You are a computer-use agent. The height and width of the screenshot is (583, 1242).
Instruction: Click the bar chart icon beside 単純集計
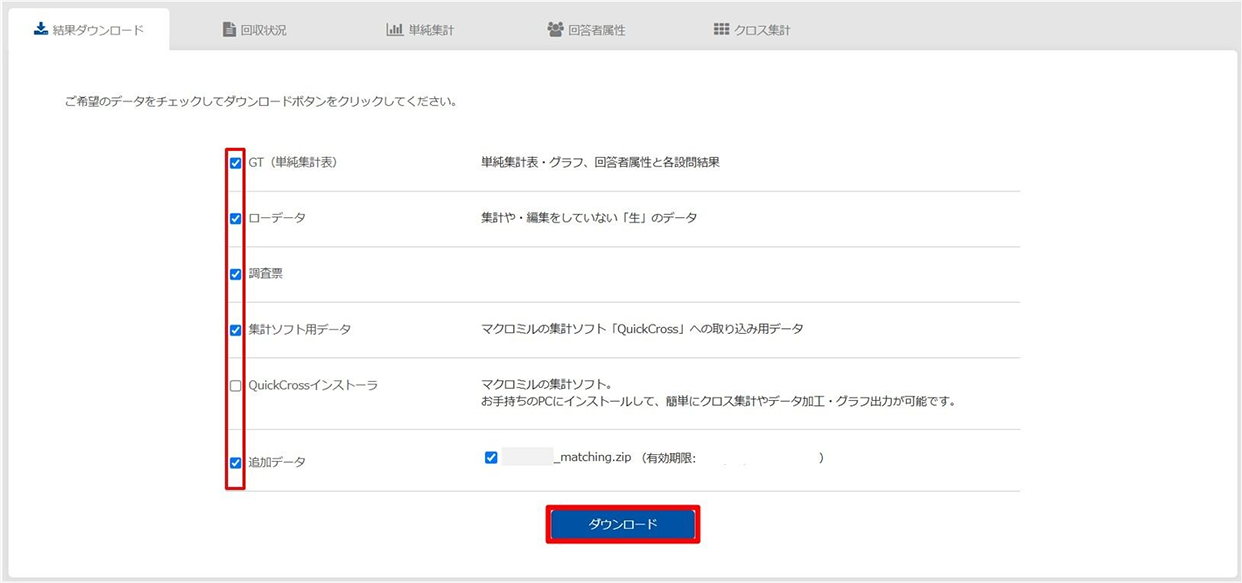(x=394, y=30)
